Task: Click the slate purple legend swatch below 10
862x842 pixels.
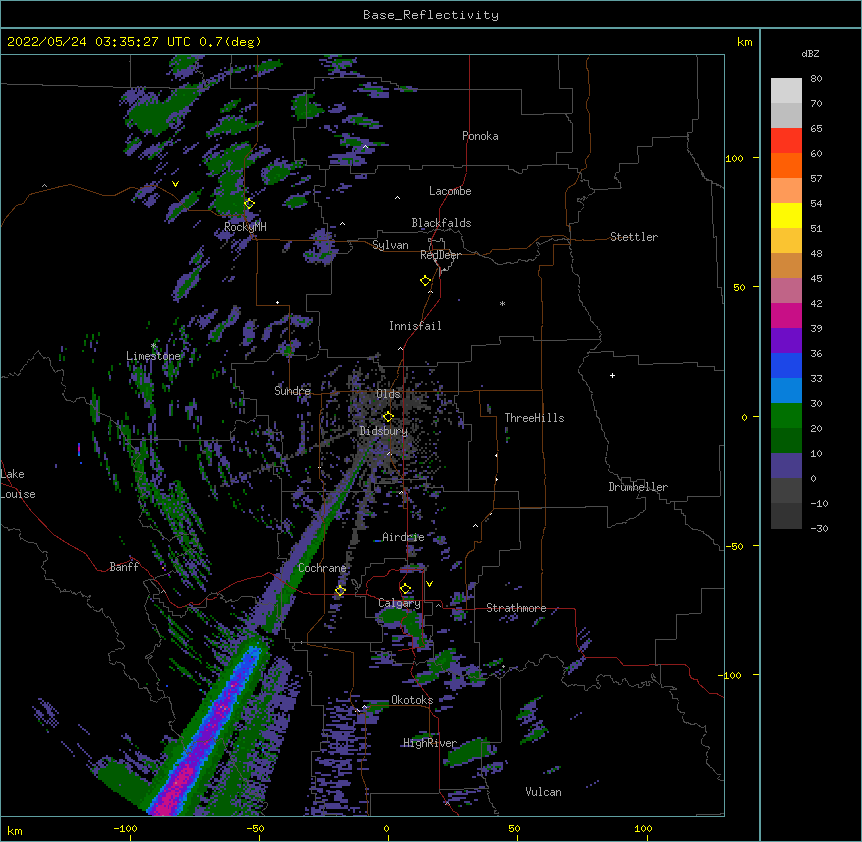Action: [x=786, y=466]
